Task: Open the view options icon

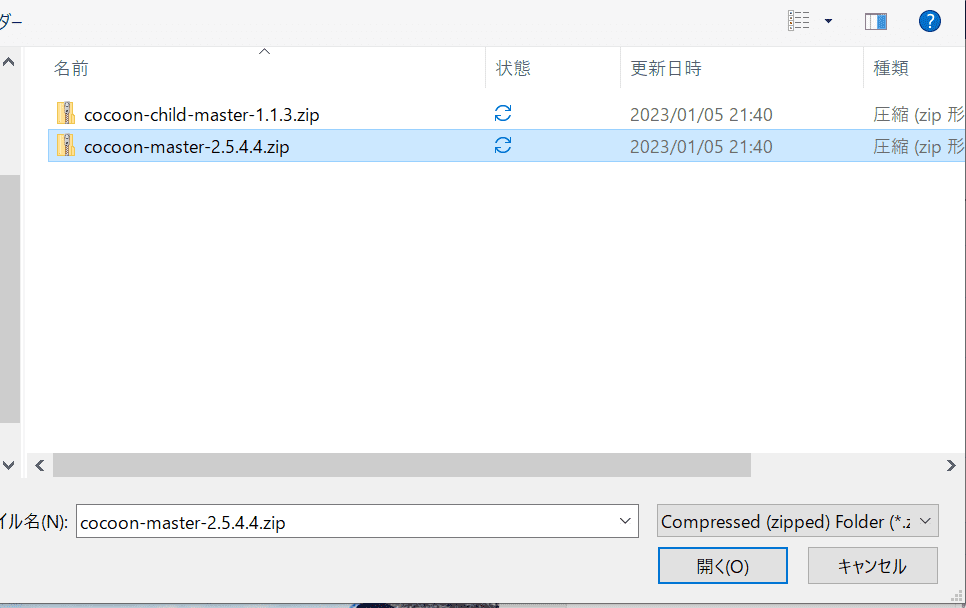Action: 798,21
